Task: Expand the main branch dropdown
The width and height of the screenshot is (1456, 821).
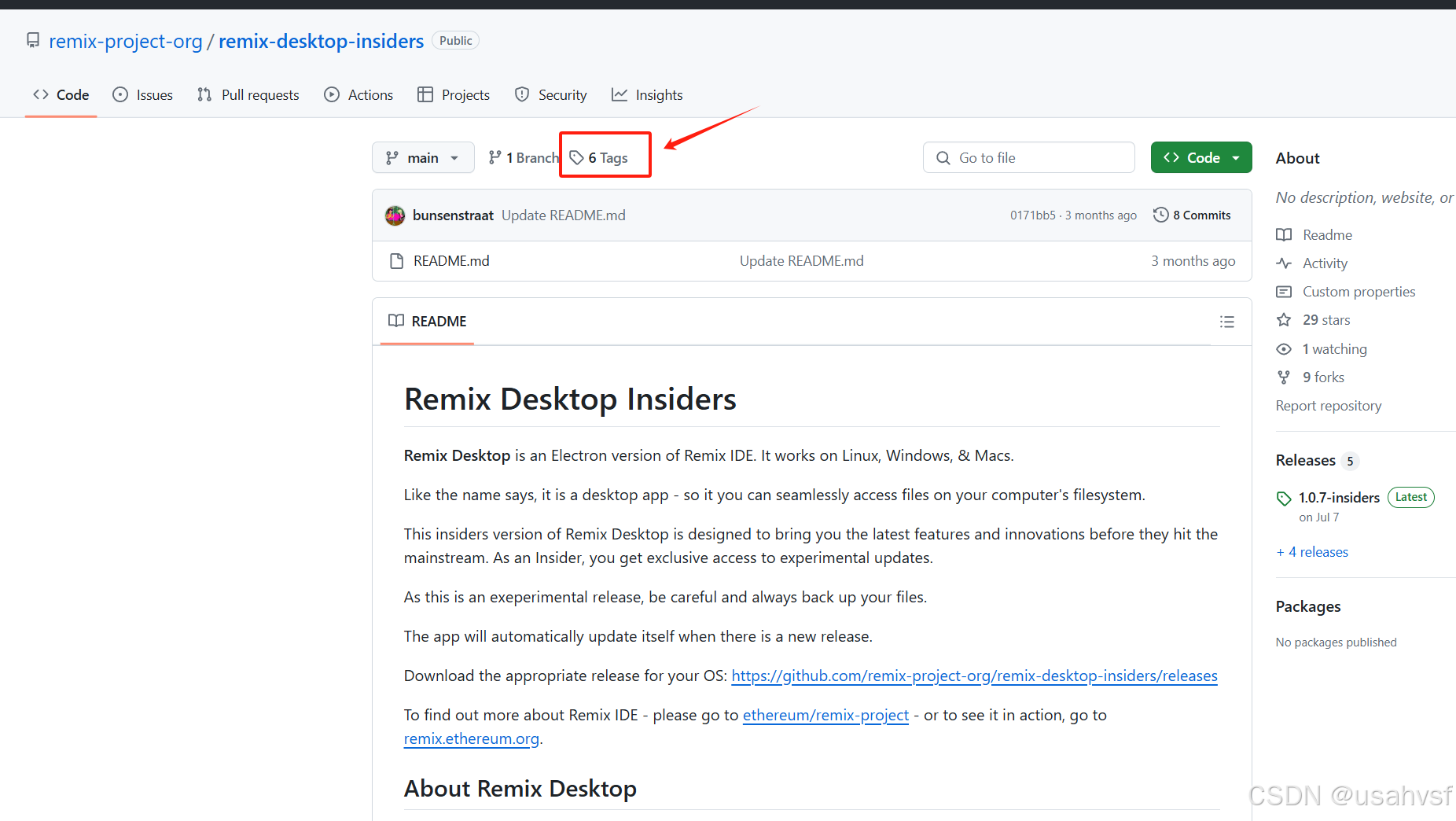Action: [423, 157]
